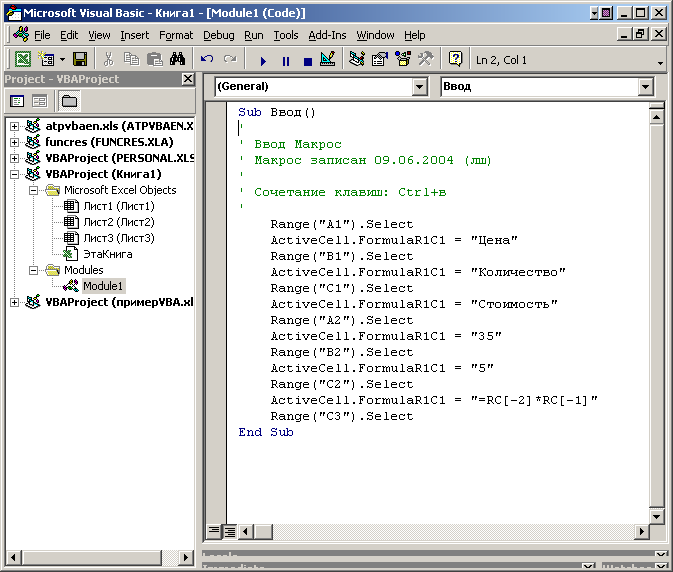
Task: Open Find with binoculars icon
Action: (x=177, y=59)
